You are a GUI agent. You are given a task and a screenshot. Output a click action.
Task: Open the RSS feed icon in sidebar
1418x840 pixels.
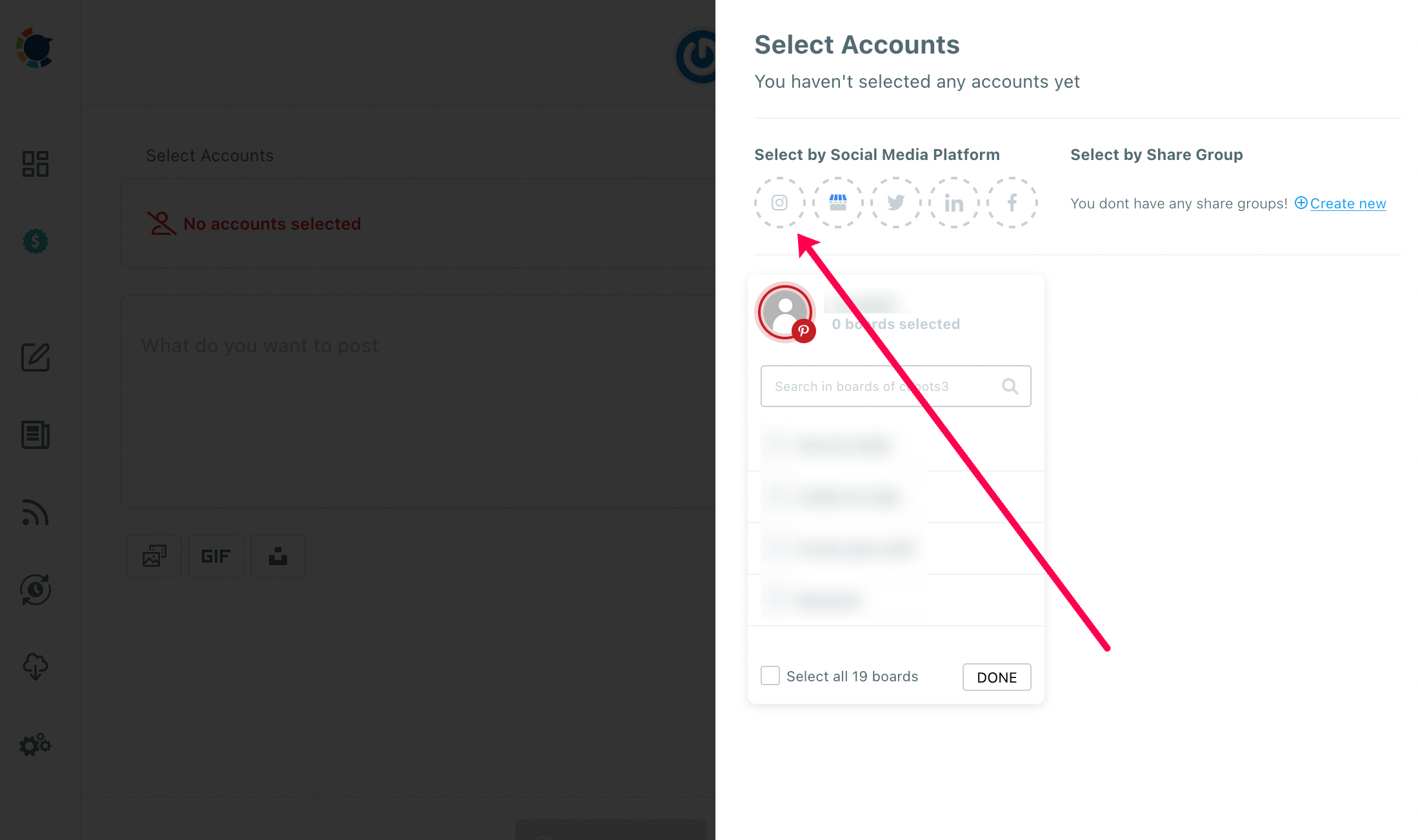[x=35, y=512]
